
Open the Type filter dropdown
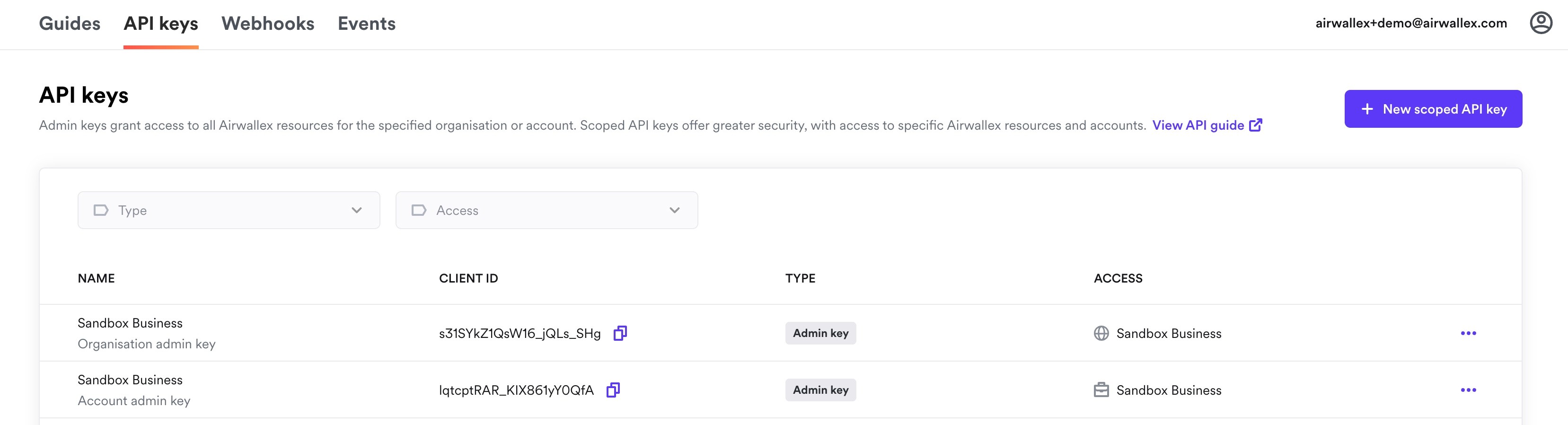[228, 210]
